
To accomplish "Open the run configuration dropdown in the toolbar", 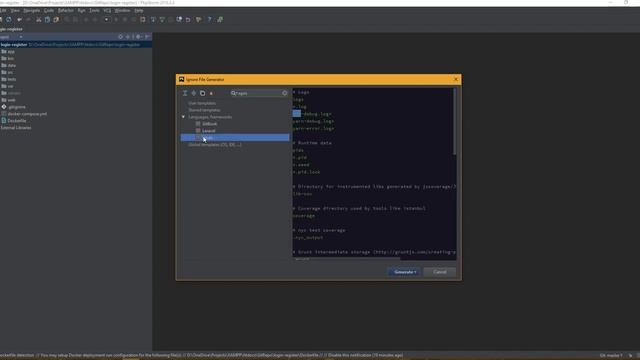I will [107, 20].
